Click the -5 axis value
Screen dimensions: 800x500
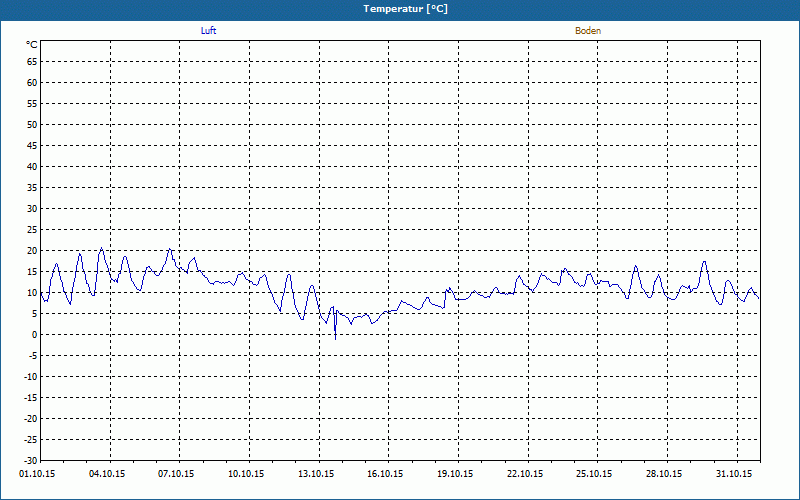point(33,356)
